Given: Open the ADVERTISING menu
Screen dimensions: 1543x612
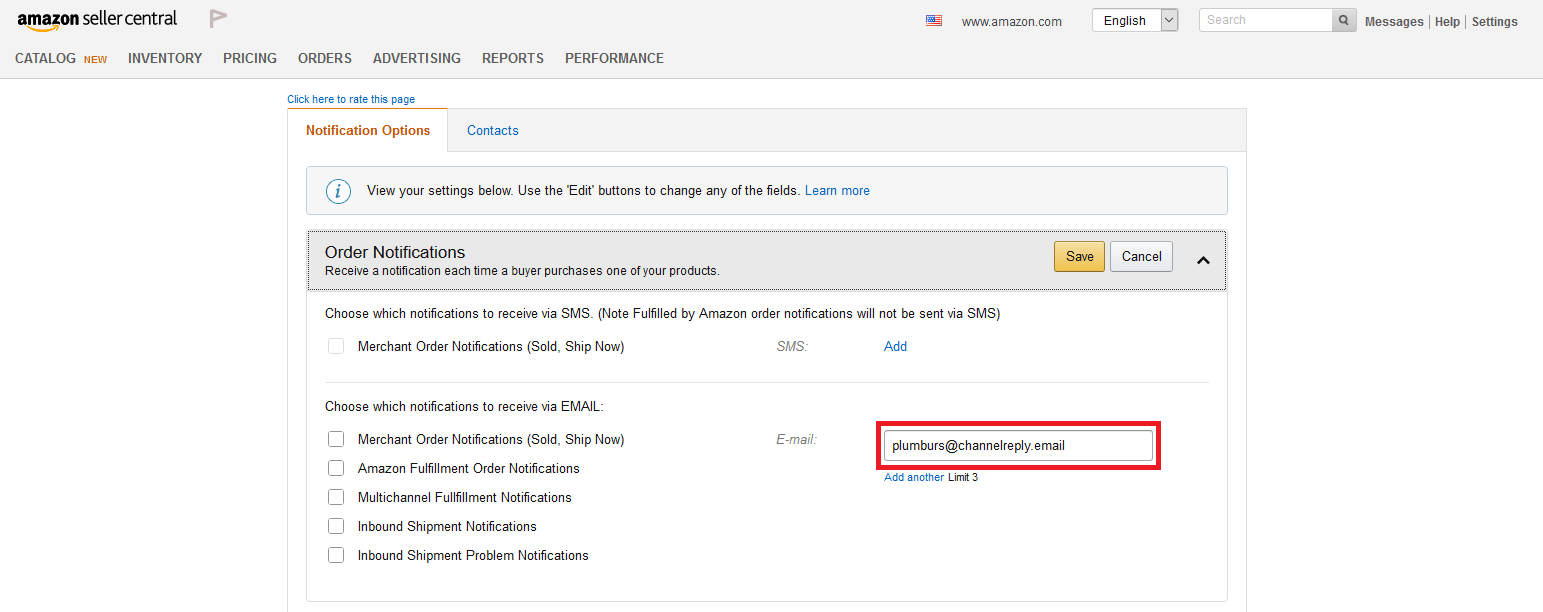Looking at the screenshot, I should [x=417, y=58].
